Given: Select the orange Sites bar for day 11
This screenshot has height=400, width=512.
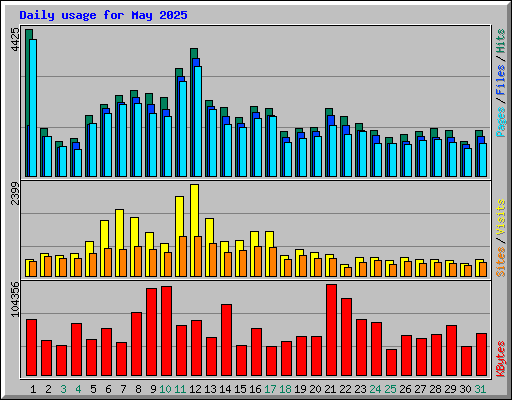Looking at the screenshot, I should point(183,257).
